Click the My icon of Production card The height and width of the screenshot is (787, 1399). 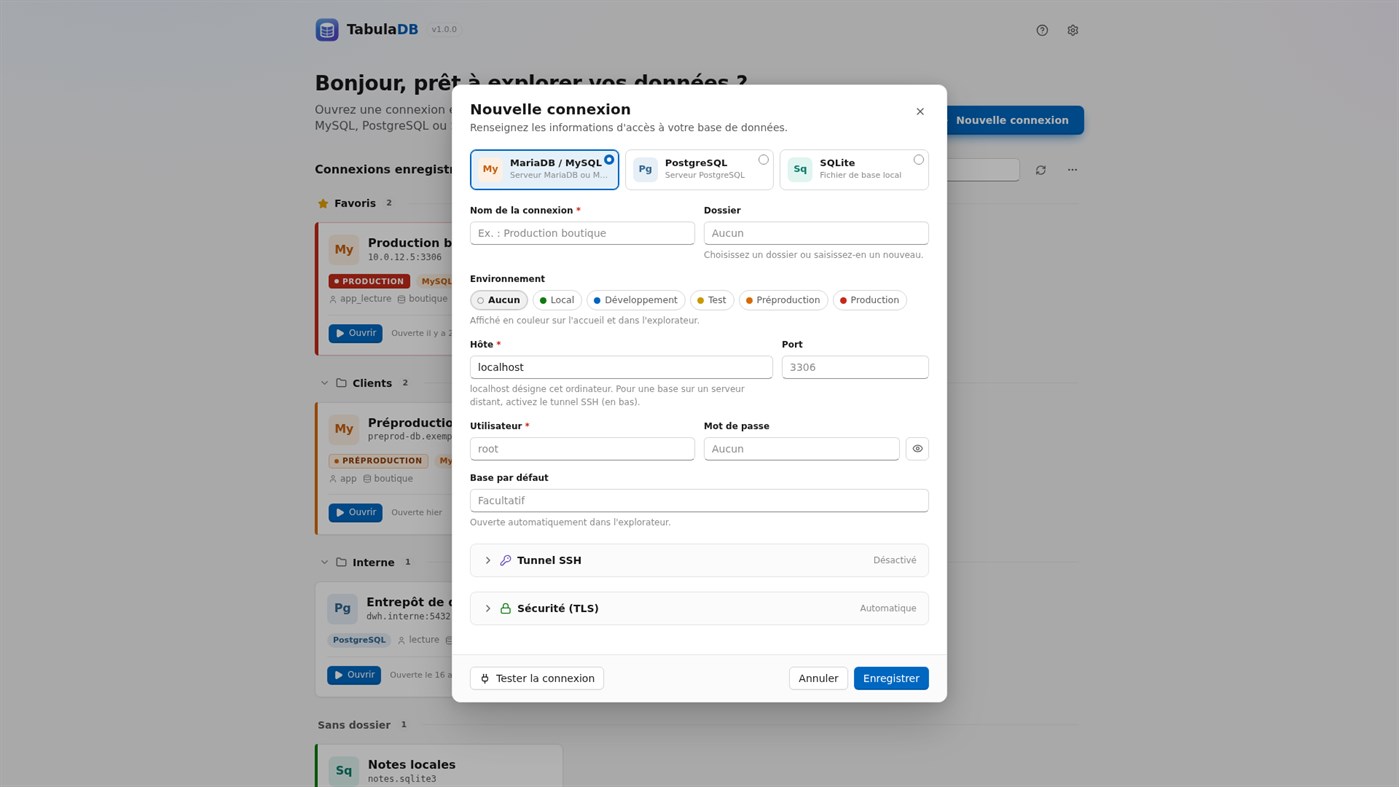[x=344, y=249]
